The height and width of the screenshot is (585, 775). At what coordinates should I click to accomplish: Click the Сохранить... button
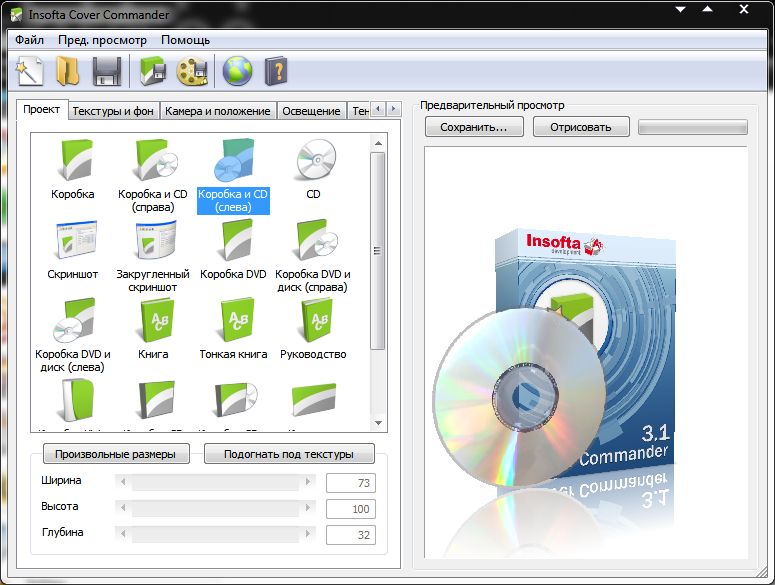tap(474, 127)
